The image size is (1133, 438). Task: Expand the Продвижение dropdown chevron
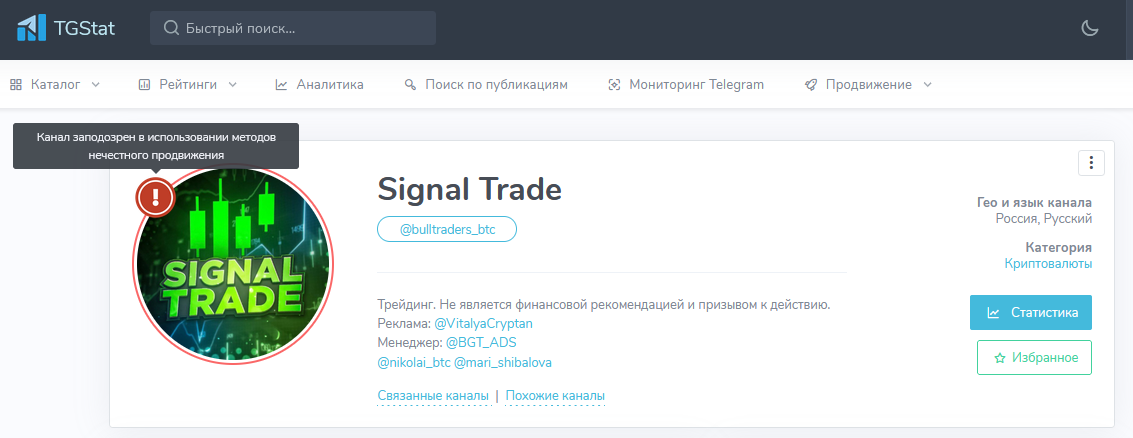[928, 85]
